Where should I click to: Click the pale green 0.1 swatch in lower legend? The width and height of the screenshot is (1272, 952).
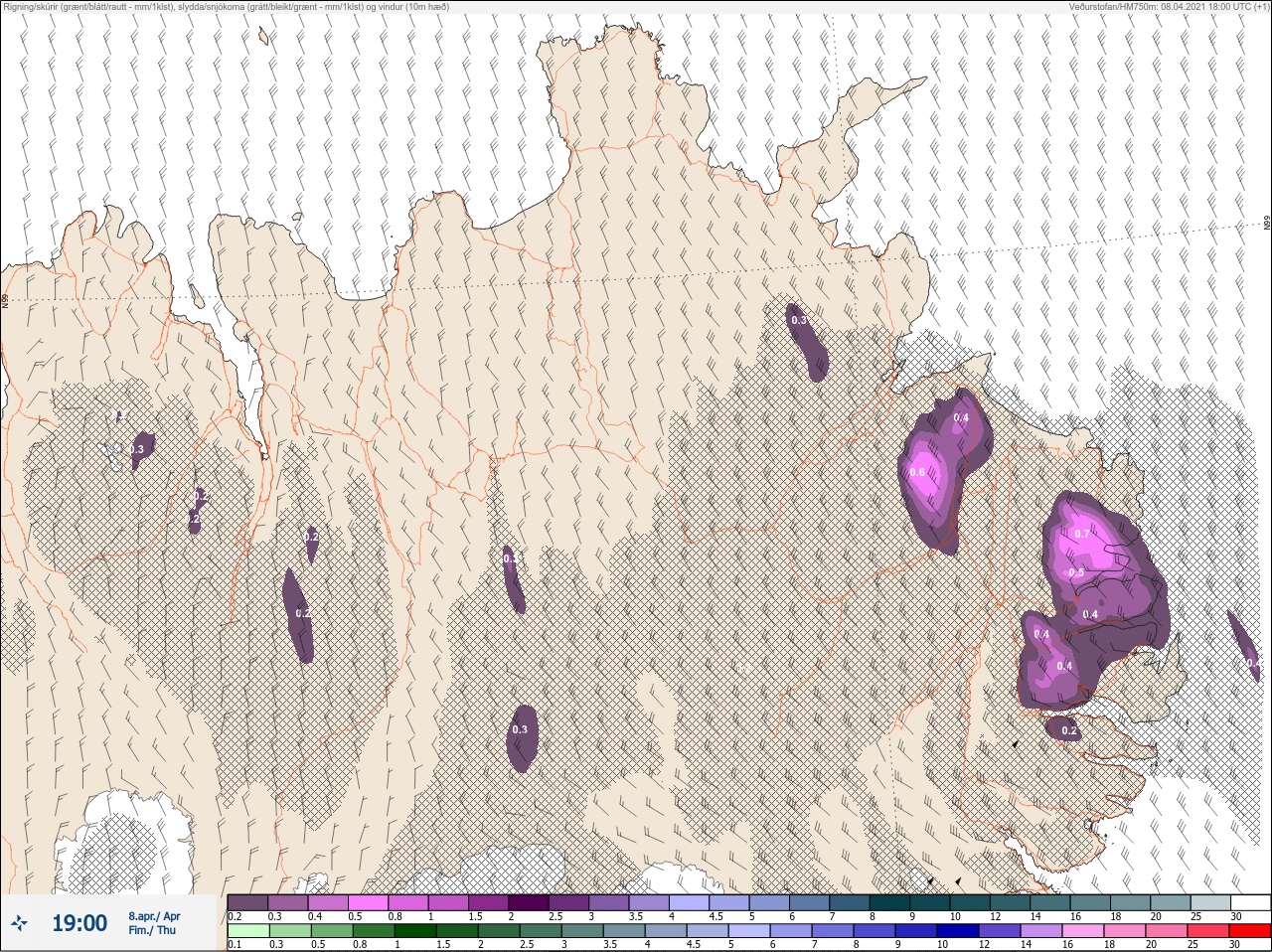point(247,932)
